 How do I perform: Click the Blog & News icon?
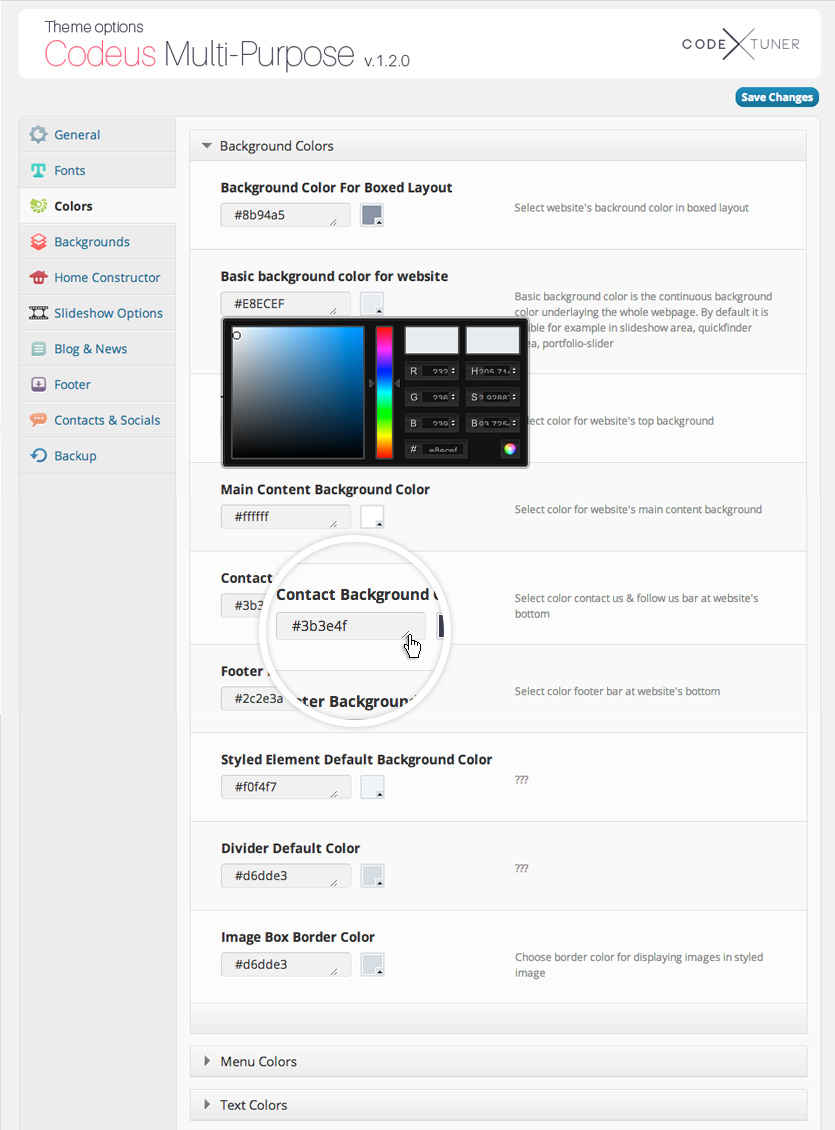[38, 349]
